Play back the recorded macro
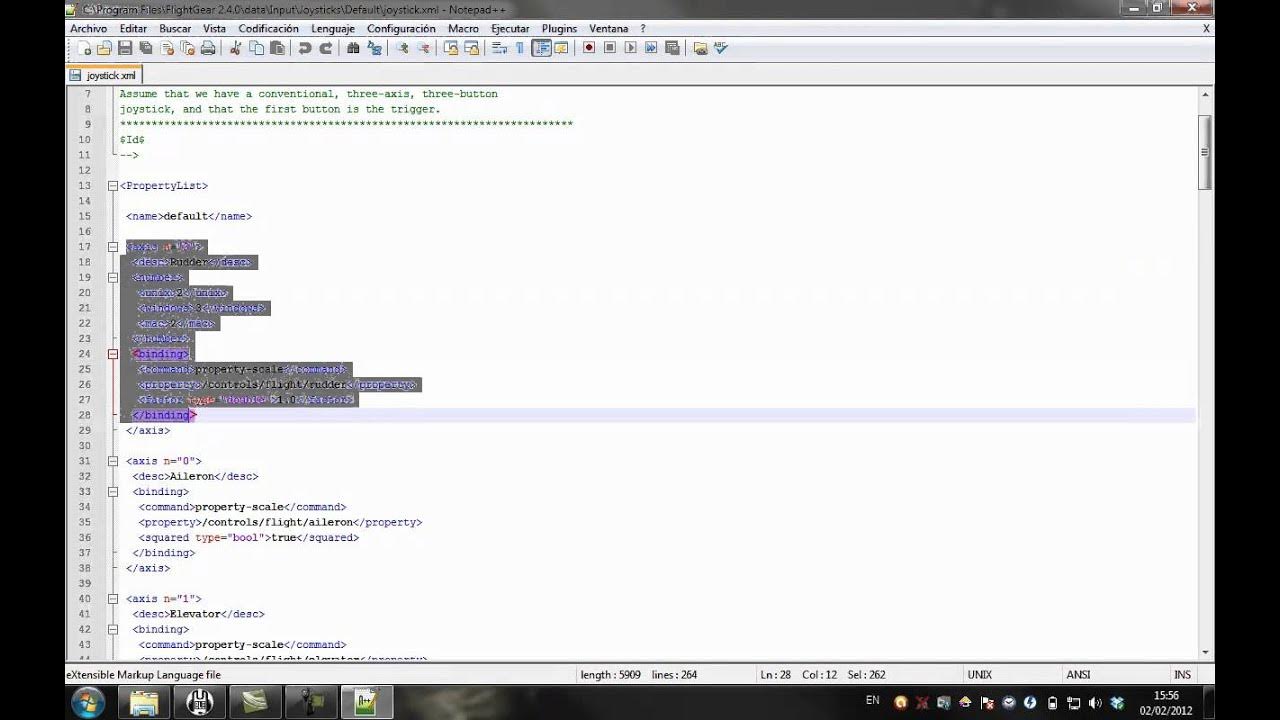 tap(631, 48)
